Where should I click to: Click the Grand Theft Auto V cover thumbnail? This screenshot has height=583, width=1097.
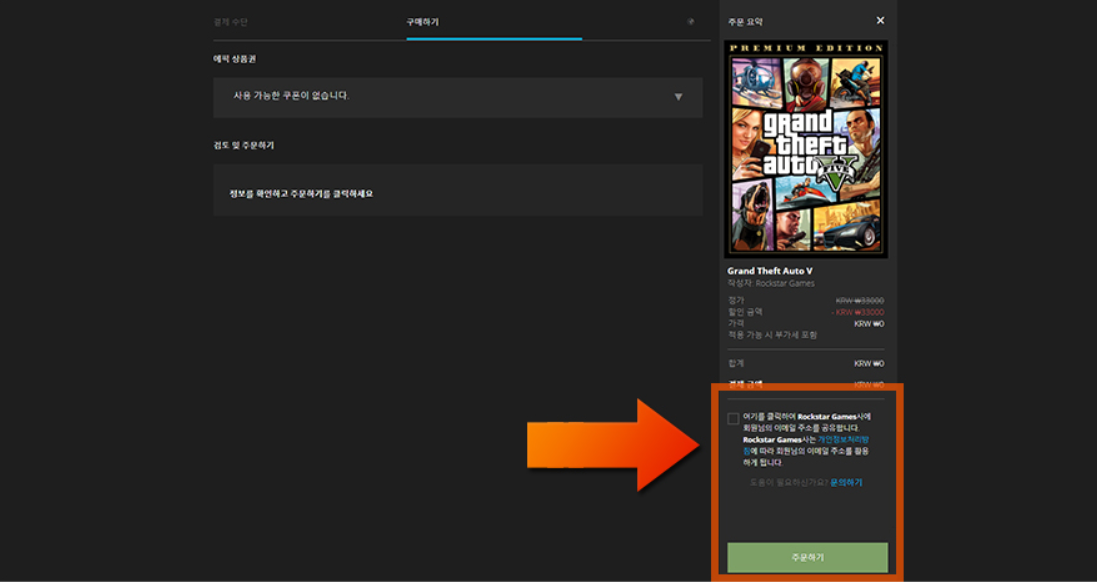[x=806, y=149]
